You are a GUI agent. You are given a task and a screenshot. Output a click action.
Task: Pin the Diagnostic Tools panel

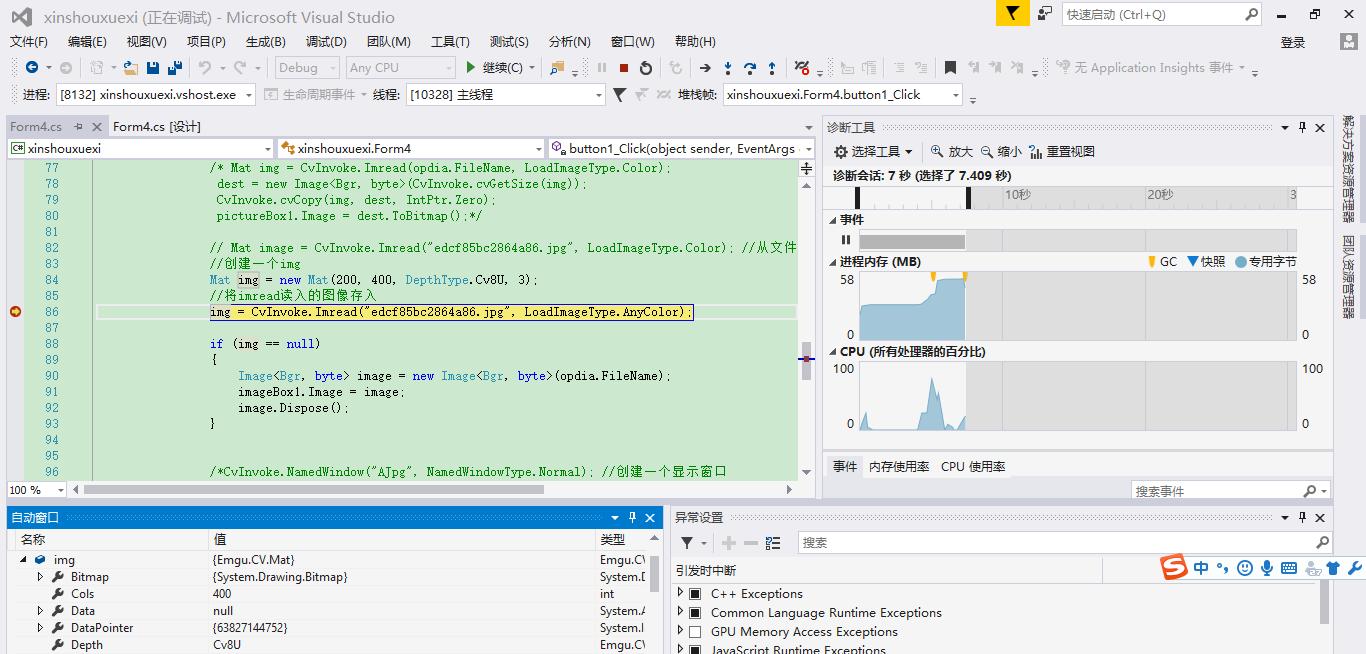tap(1302, 128)
